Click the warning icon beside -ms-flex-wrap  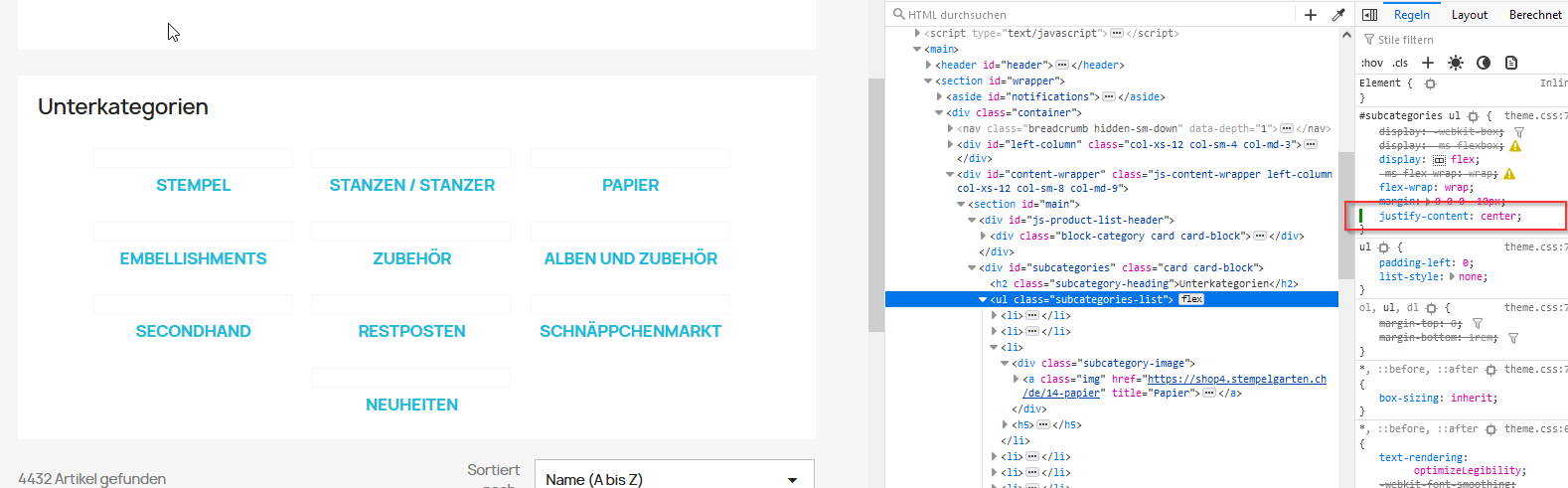point(1509,174)
